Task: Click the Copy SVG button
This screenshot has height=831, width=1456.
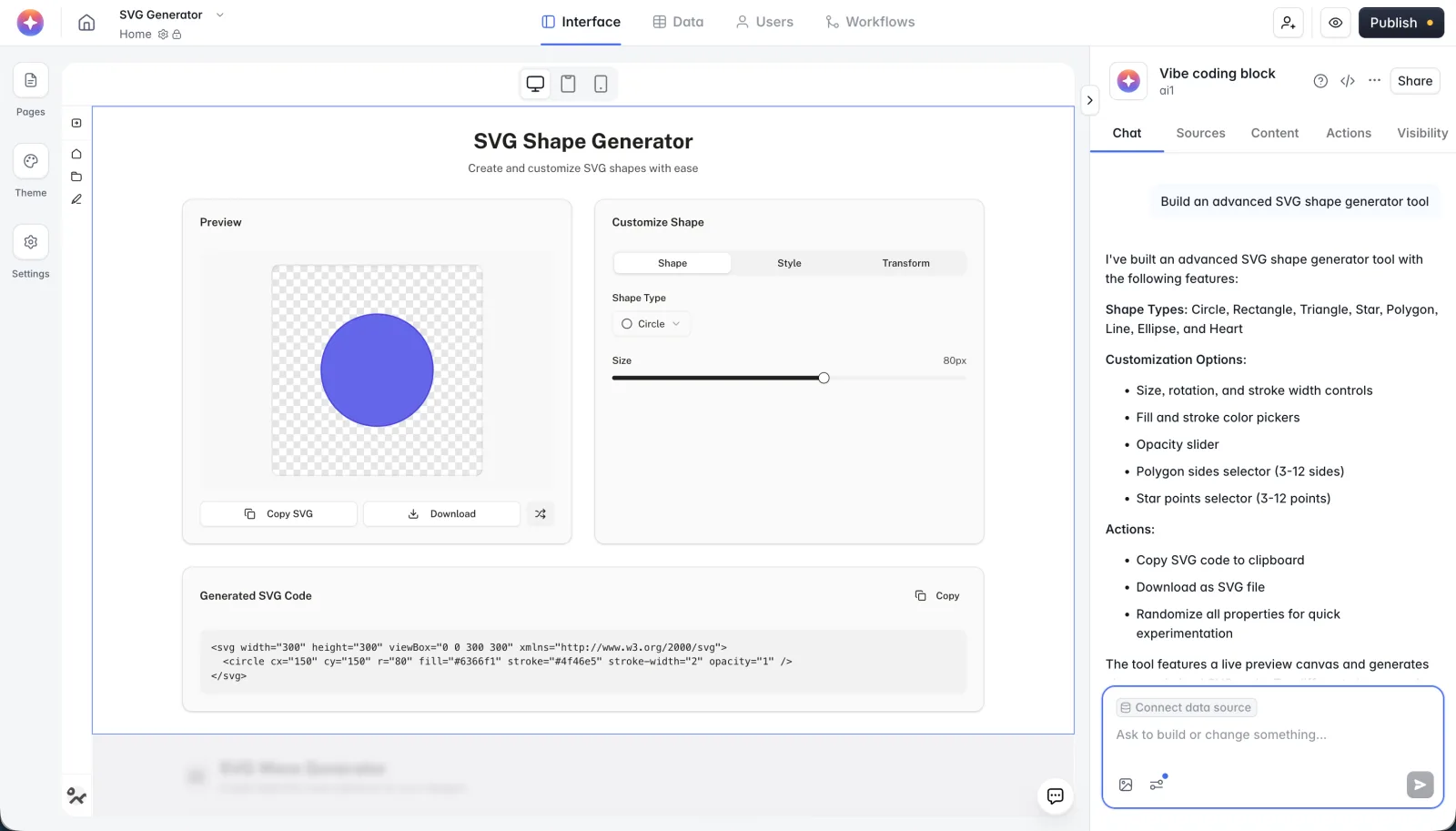Action: pyautogui.click(x=278, y=514)
